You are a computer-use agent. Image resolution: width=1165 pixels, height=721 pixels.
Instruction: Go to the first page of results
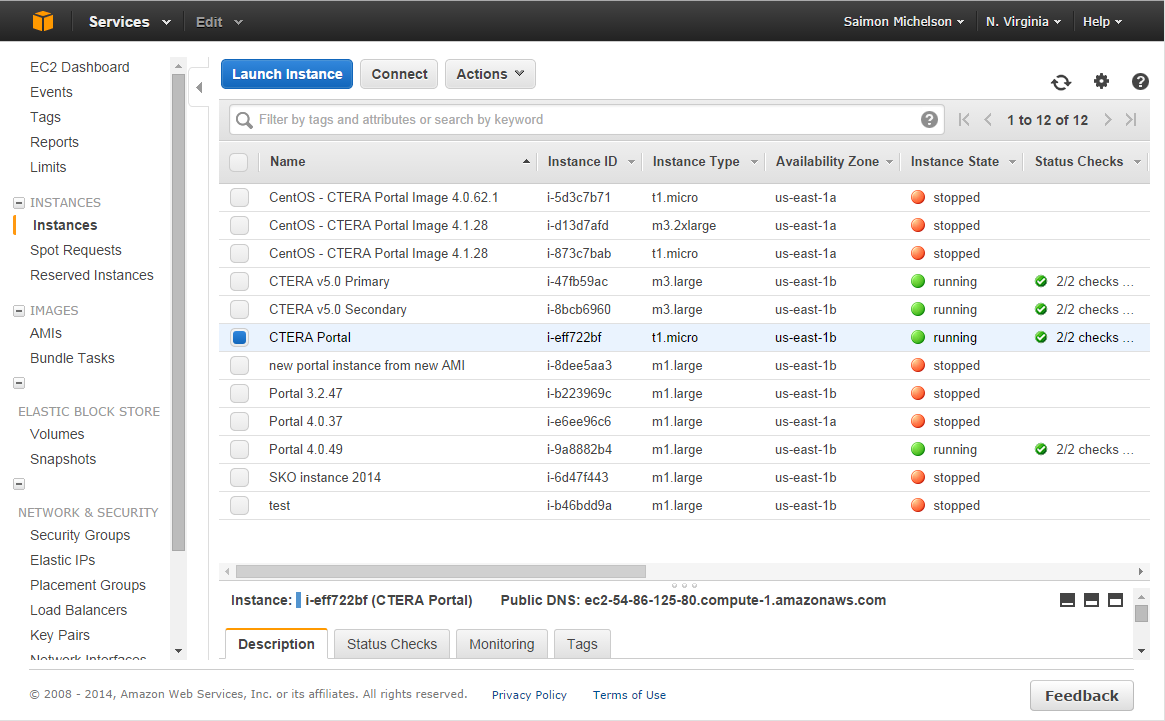pyautogui.click(x=964, y=120)
